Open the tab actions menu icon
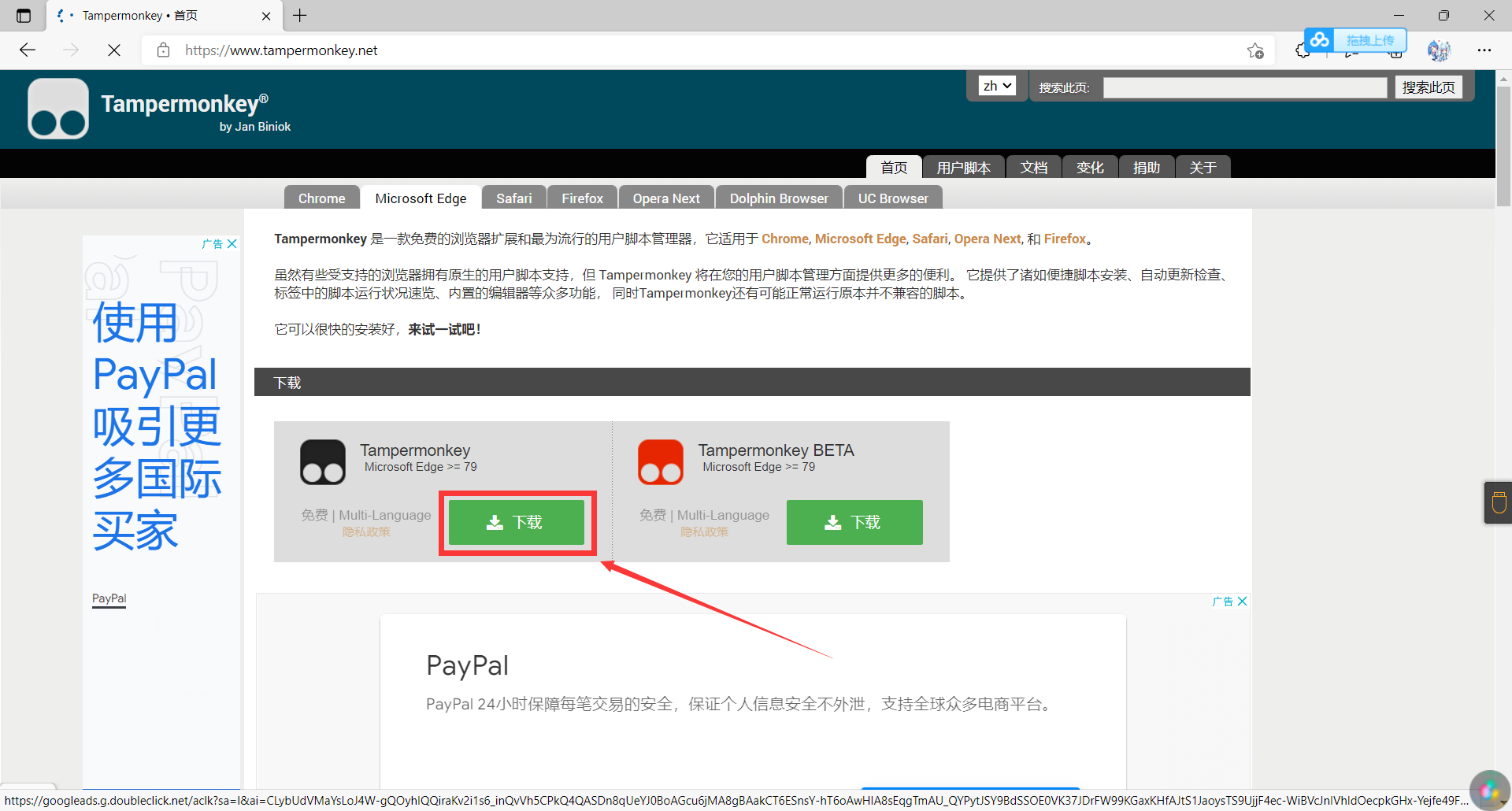 click(24, 16)
